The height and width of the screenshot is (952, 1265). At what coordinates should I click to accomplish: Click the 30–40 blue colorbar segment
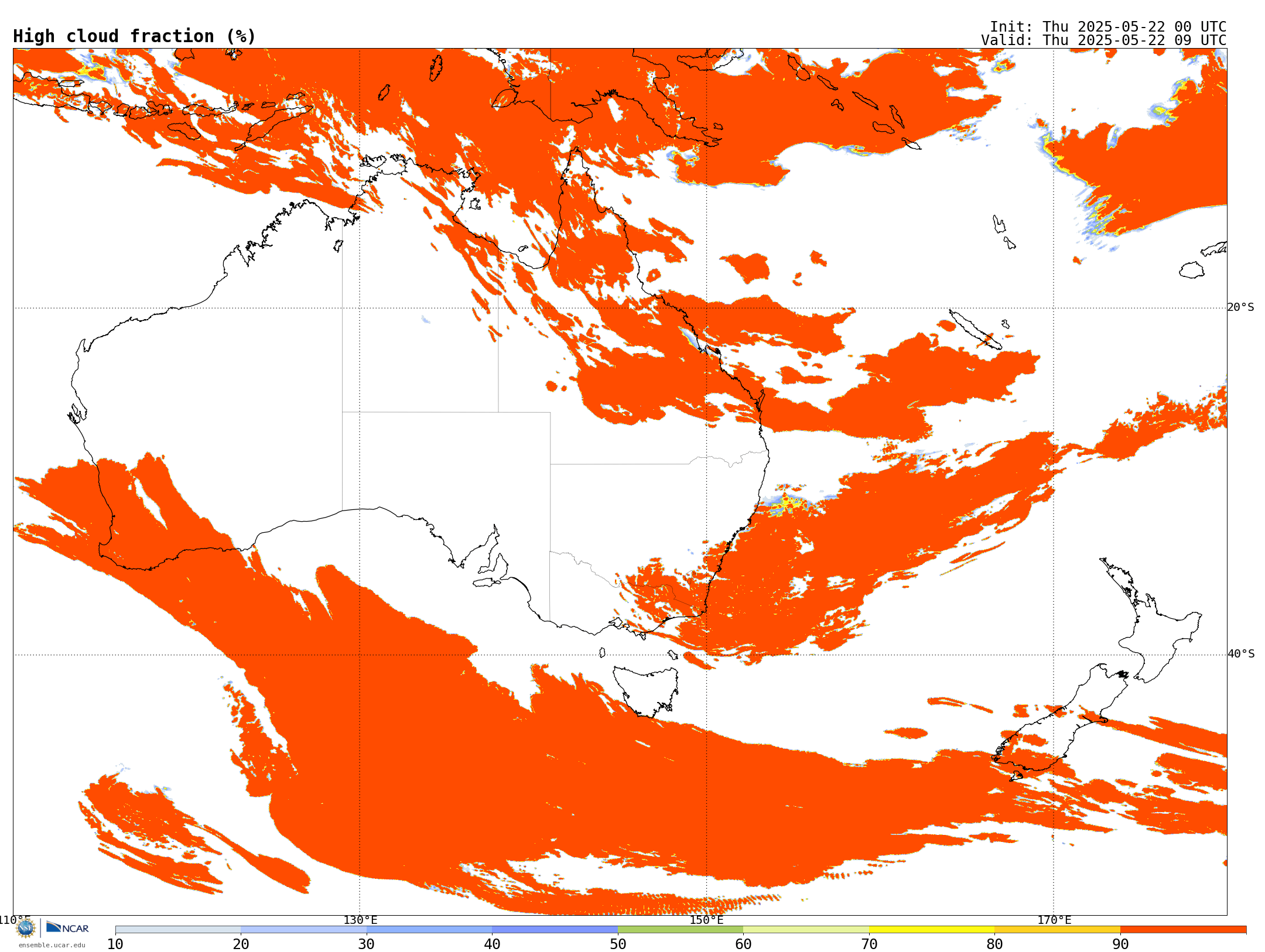(429, 930)
